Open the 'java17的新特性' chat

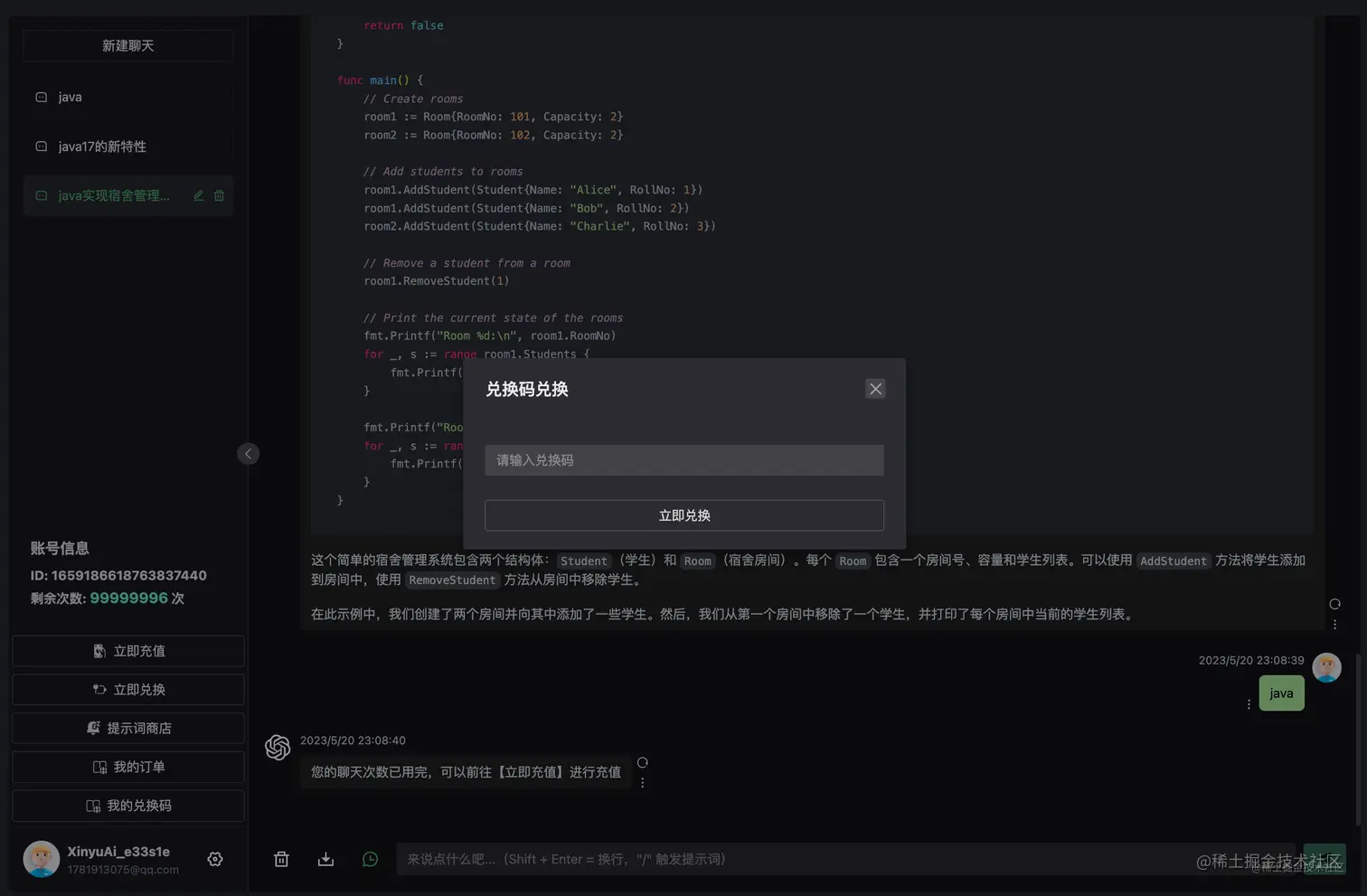127,146
